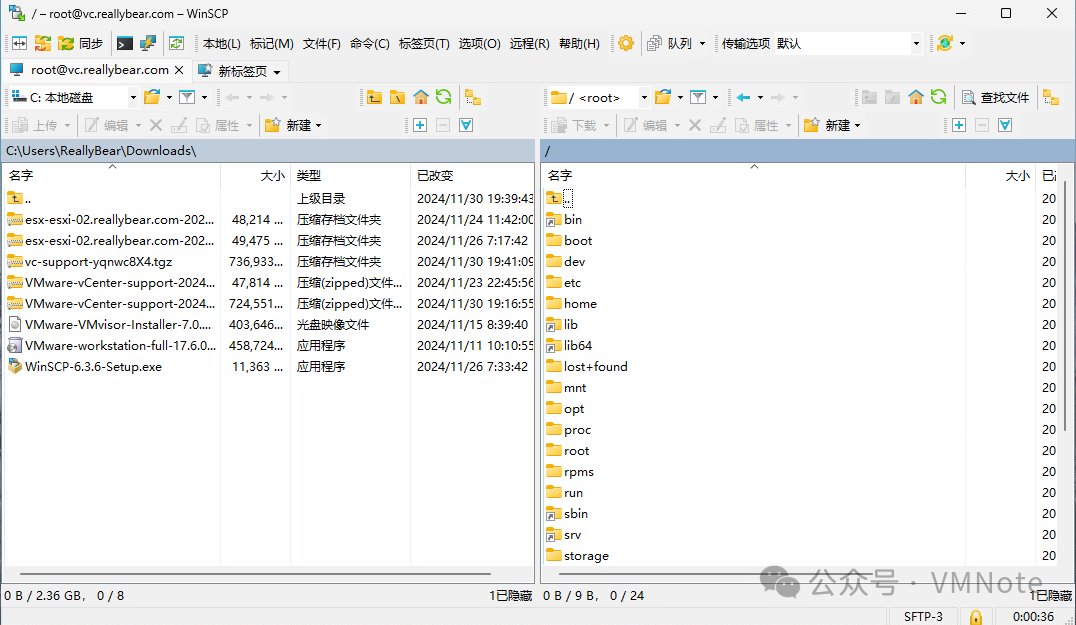Toggle the remote directory tree icon

pyautogui.click(x=1051, y=97)
